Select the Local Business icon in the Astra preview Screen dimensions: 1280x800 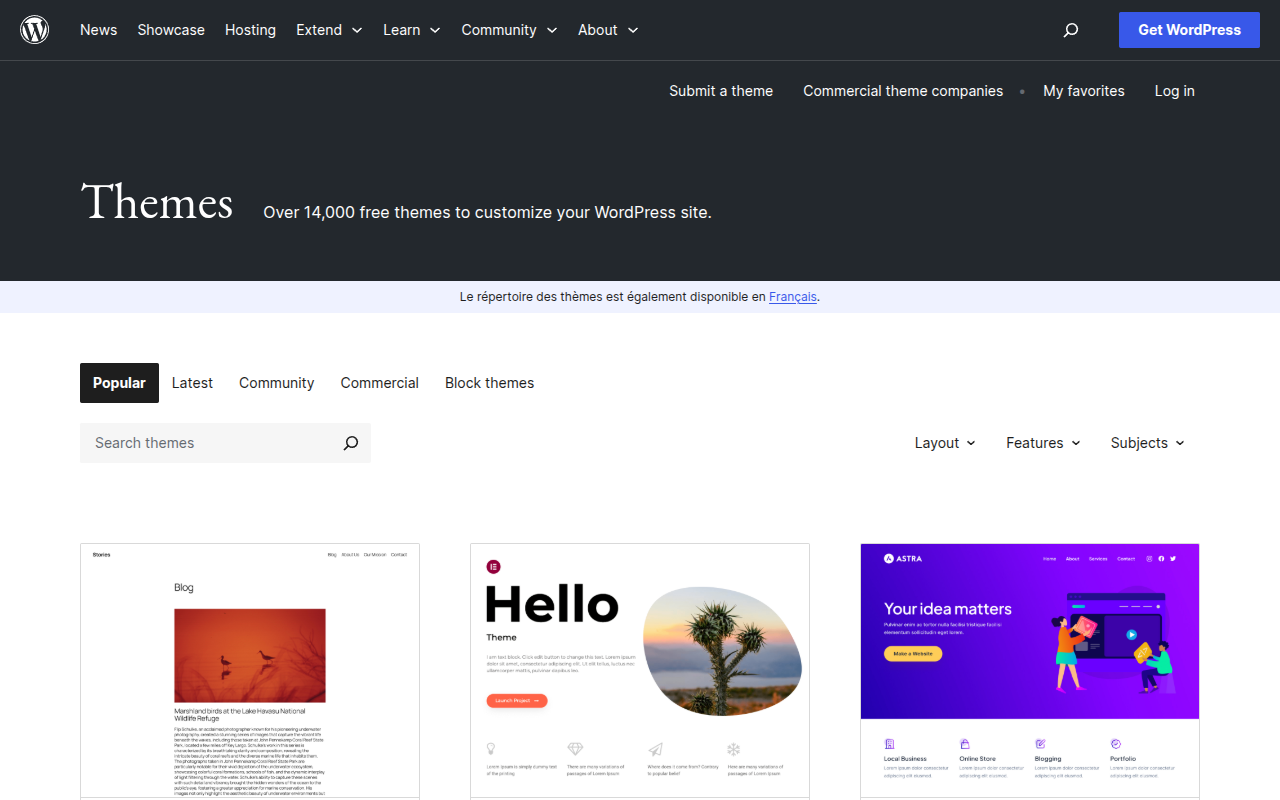[889, 745]
